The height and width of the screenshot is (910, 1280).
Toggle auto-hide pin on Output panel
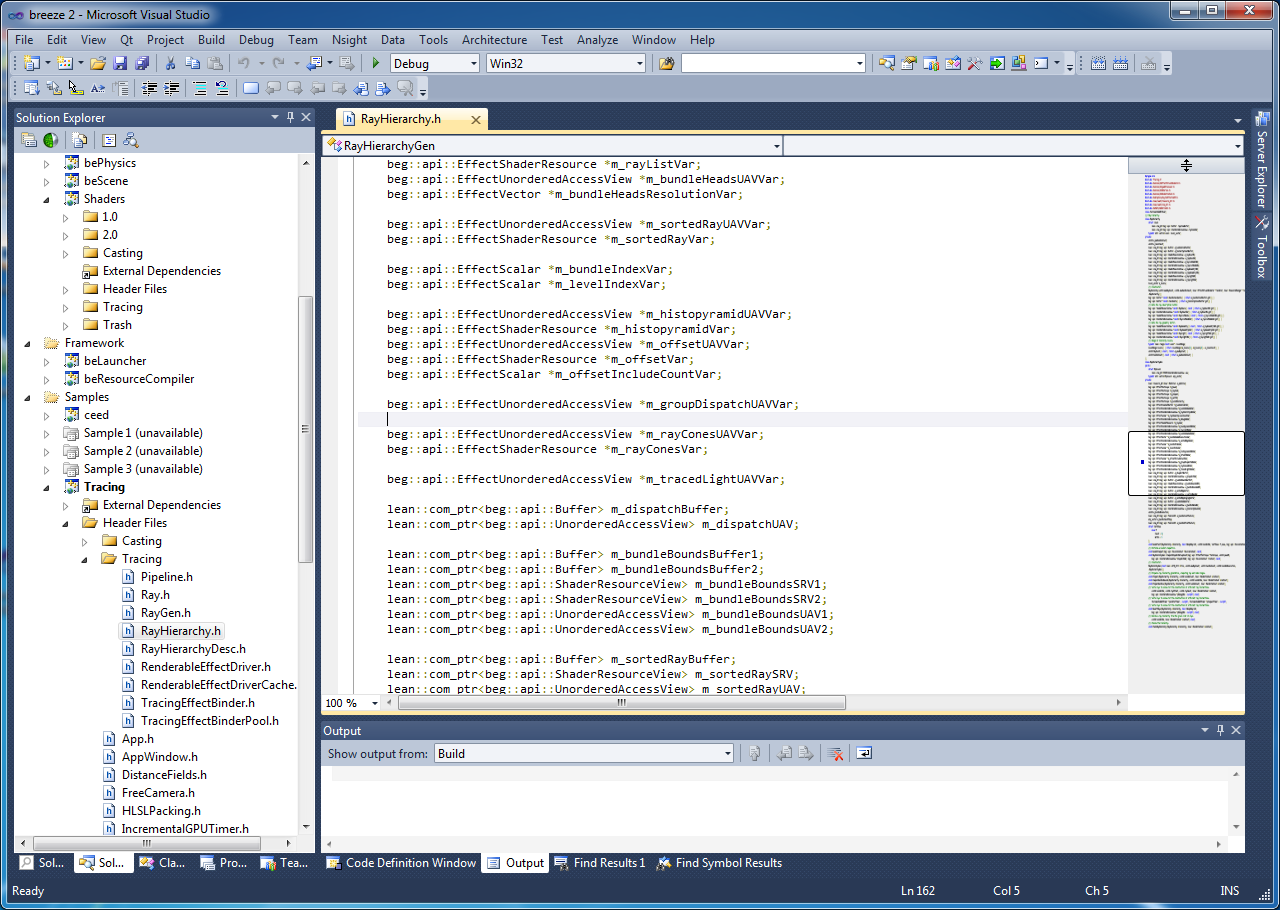1218,731
